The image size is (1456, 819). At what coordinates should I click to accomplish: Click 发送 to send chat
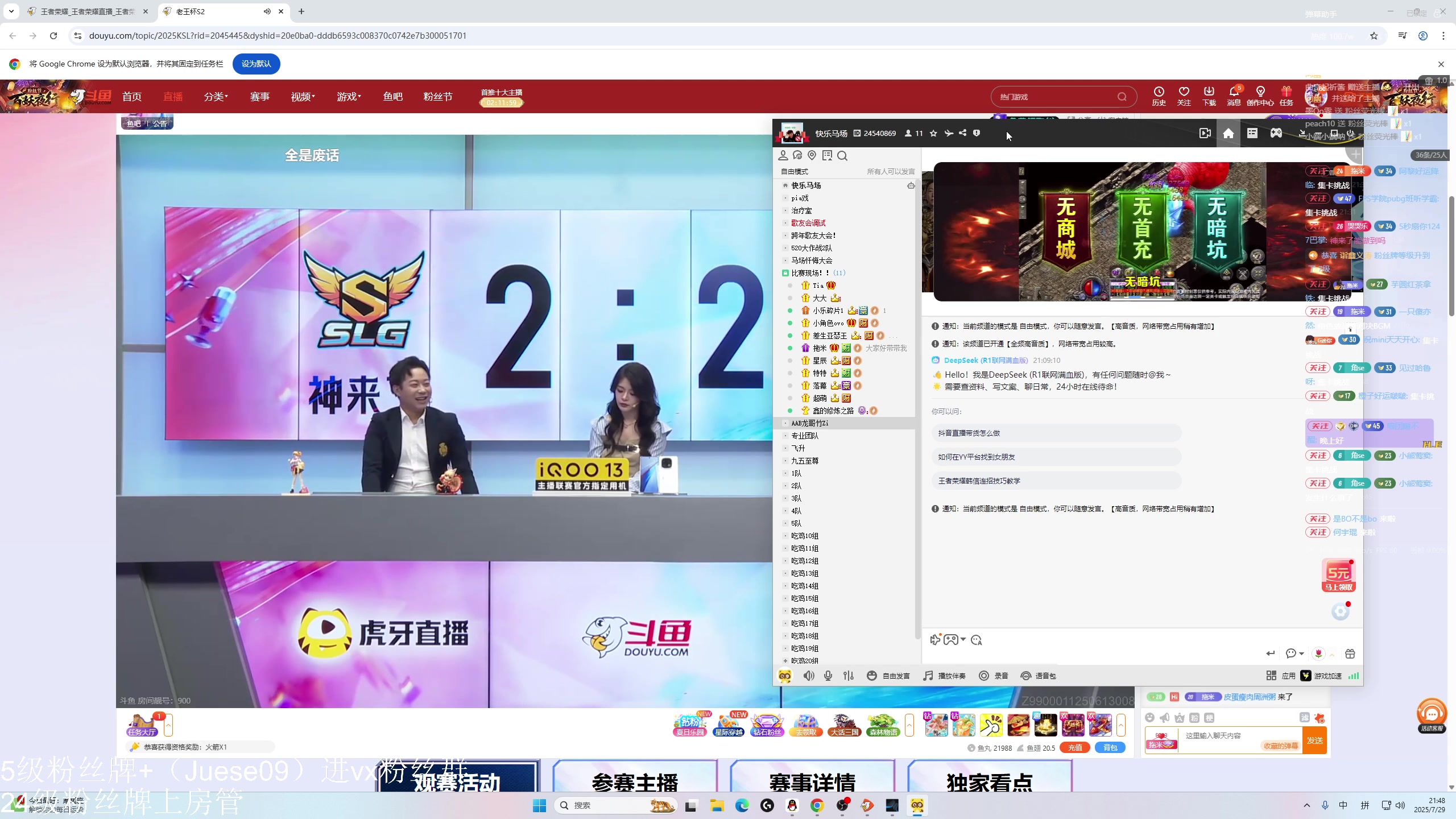click(1314, 741)
